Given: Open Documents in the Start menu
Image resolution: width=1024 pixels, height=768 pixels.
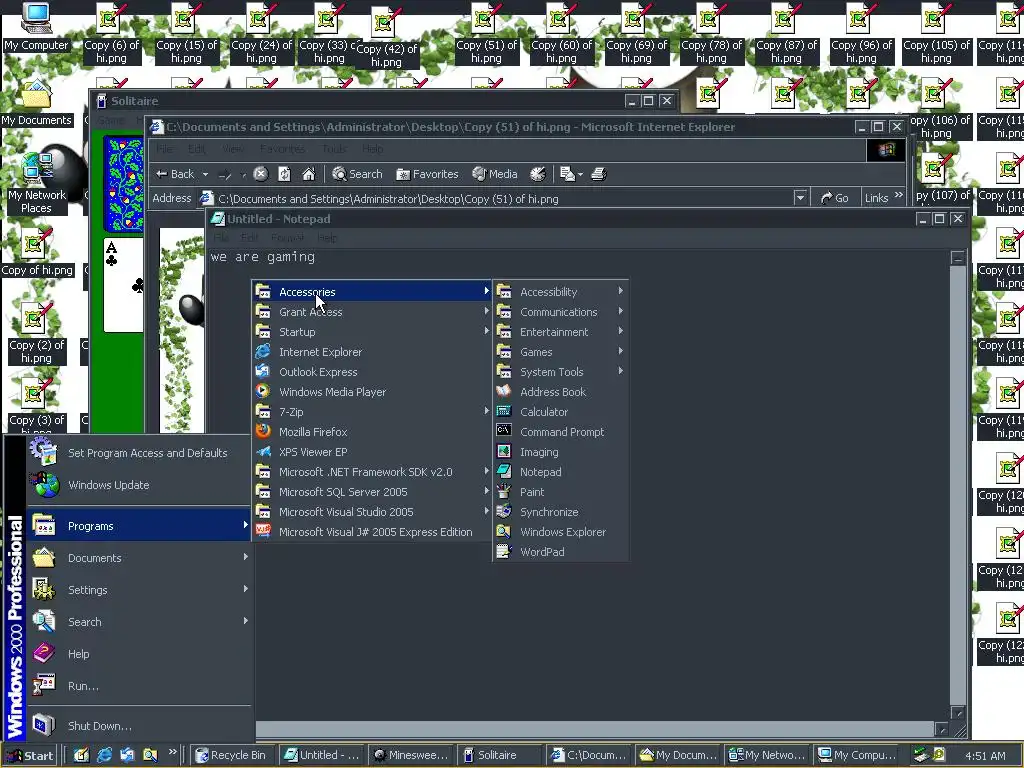Looking at the screenshot, I should click(x=139, y=558).
